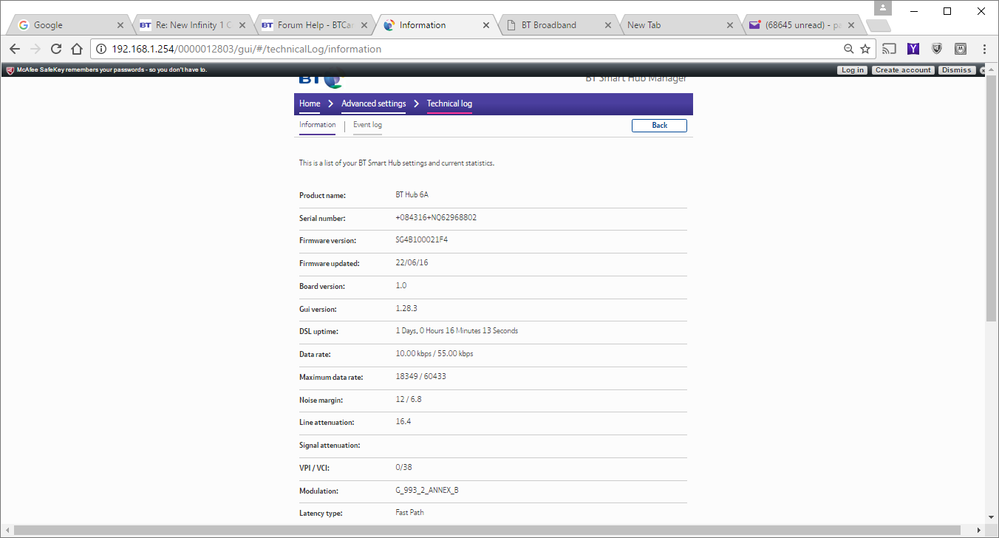Click the scroll right arrow at bottom
Image resolution: width=999 pixels, height=538 pixels.
tap(979, 530)
